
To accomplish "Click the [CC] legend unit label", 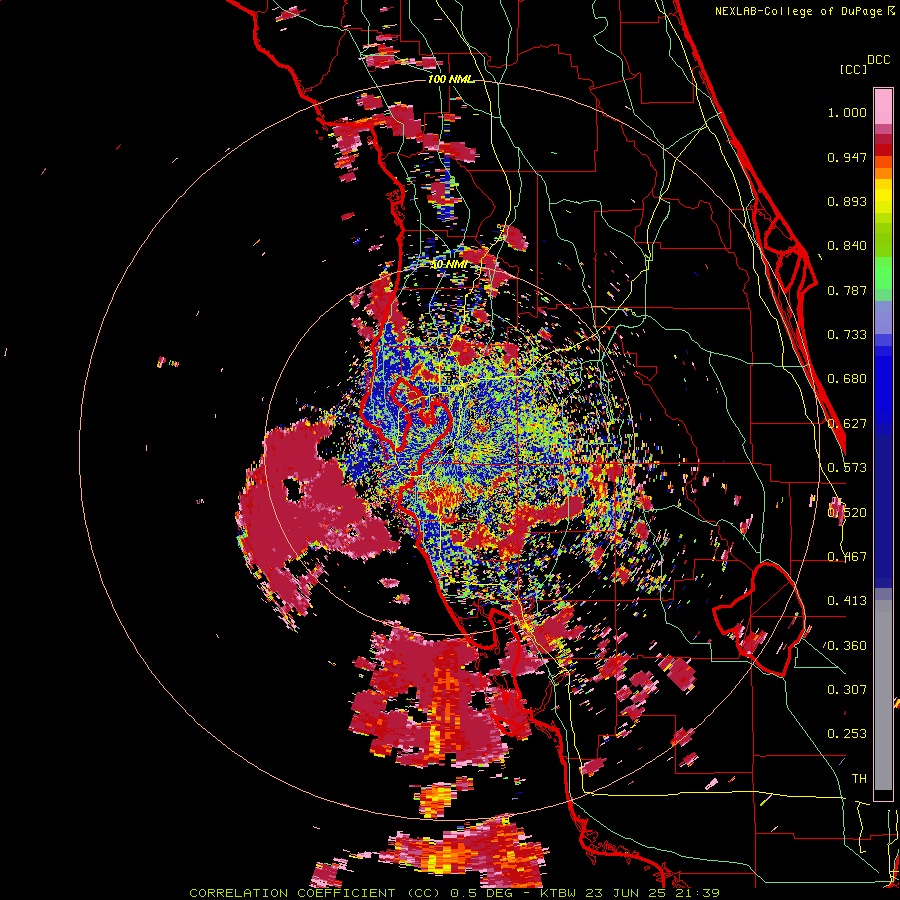I will [853, 69].
